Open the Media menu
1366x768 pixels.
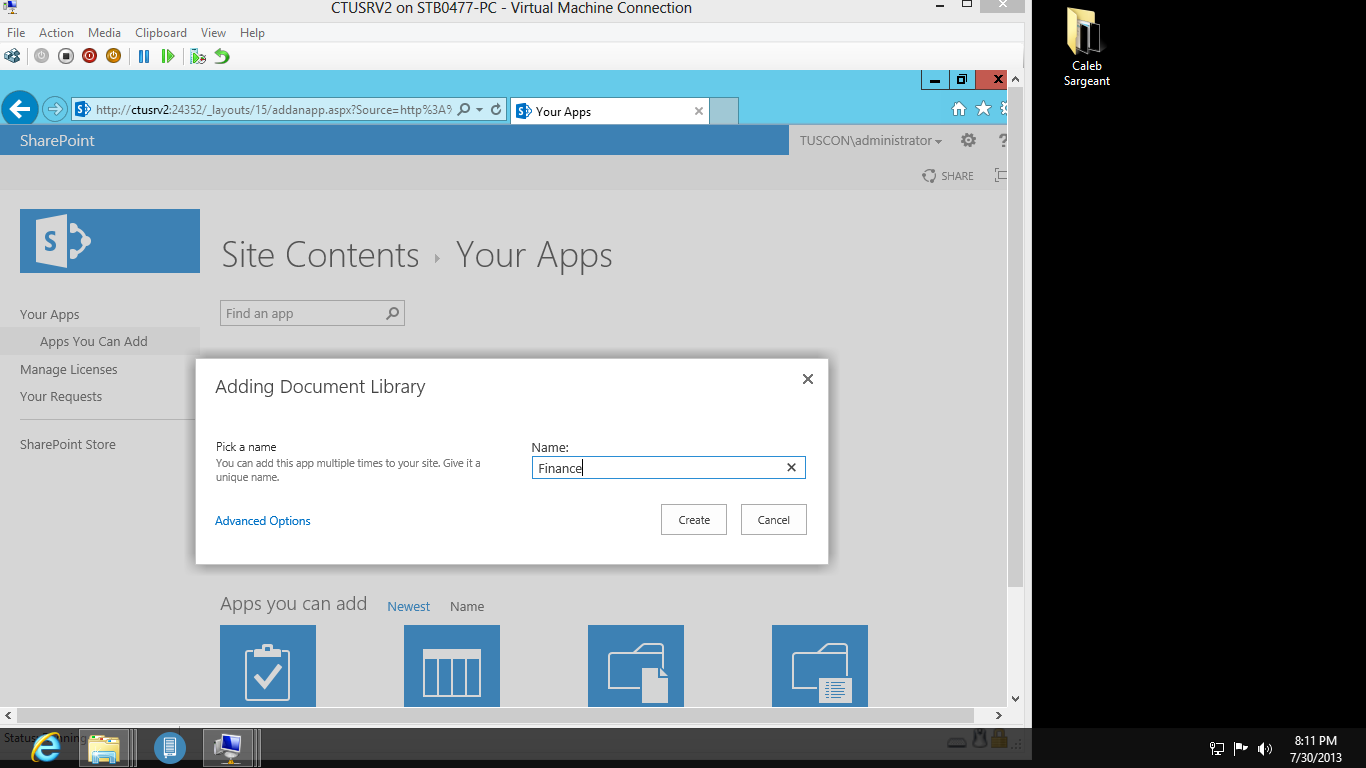[x=104, y=33]
